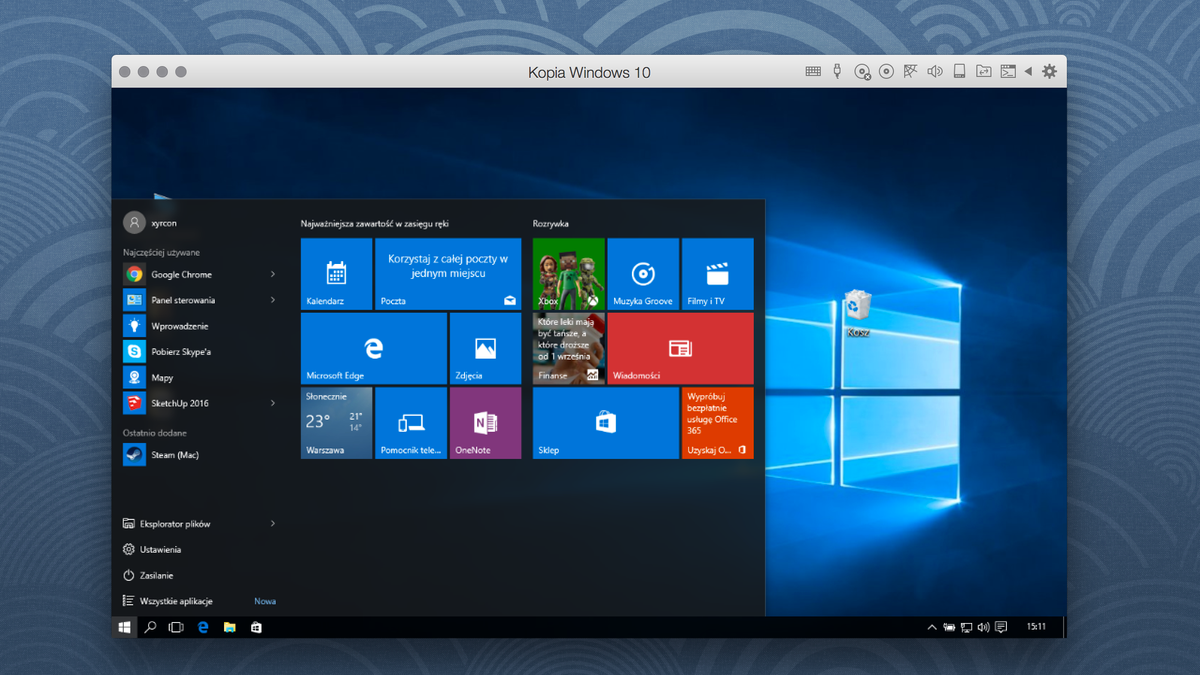This screenshot has width=1200, height=675.
Task: Click the hard disk icon in VM toolbar
Action: click(959, 72)
